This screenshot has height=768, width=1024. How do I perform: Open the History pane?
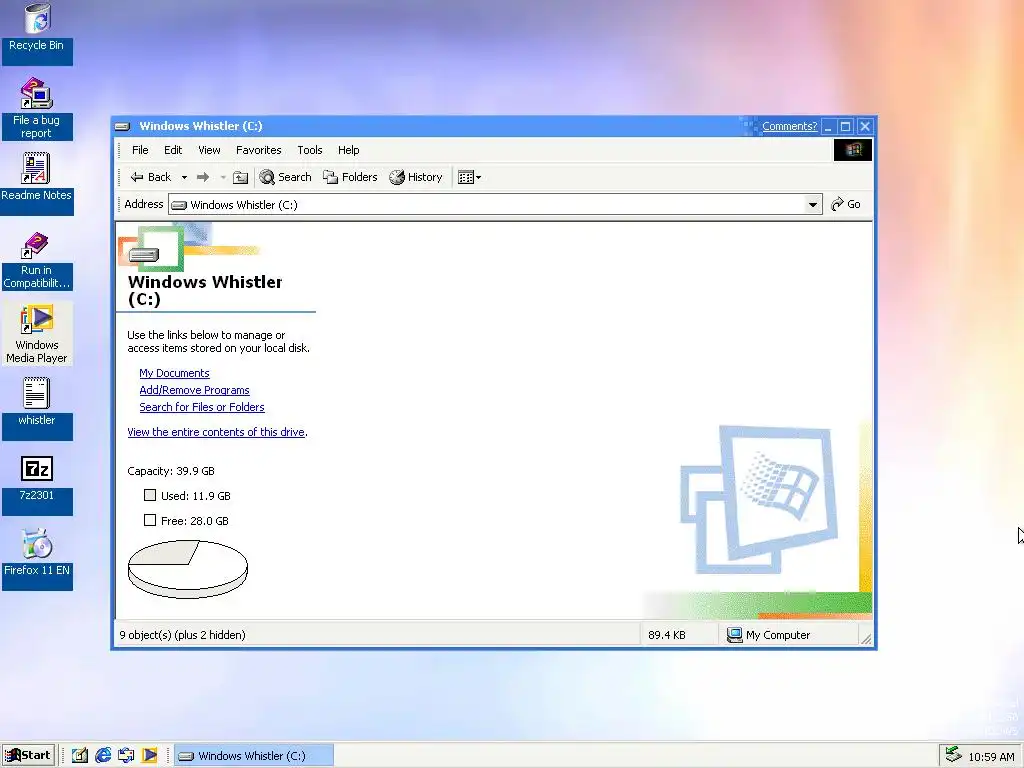pyautogui.click(x=416, y=177)
